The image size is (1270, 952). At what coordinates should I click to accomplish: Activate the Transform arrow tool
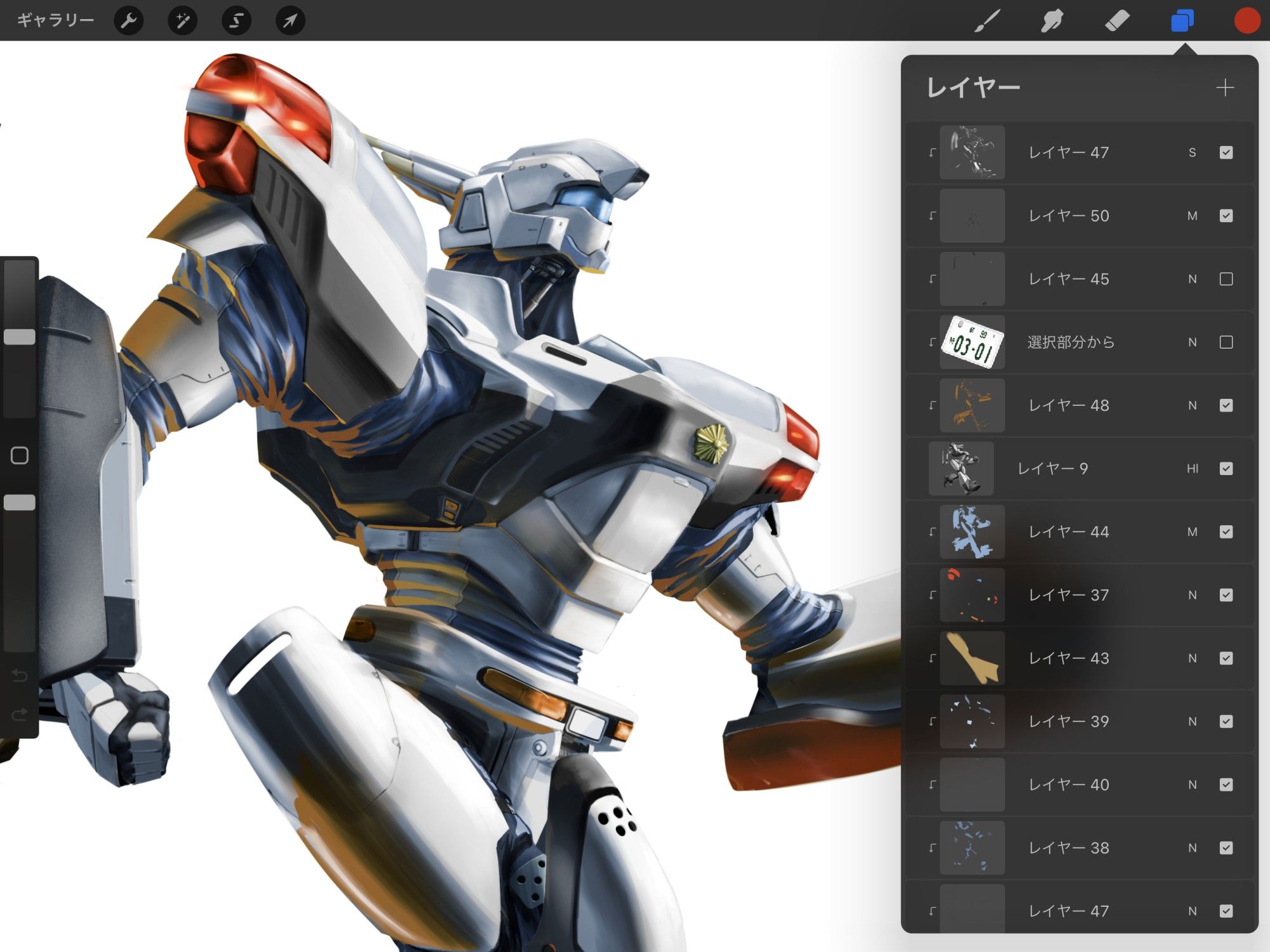[290, 21]
